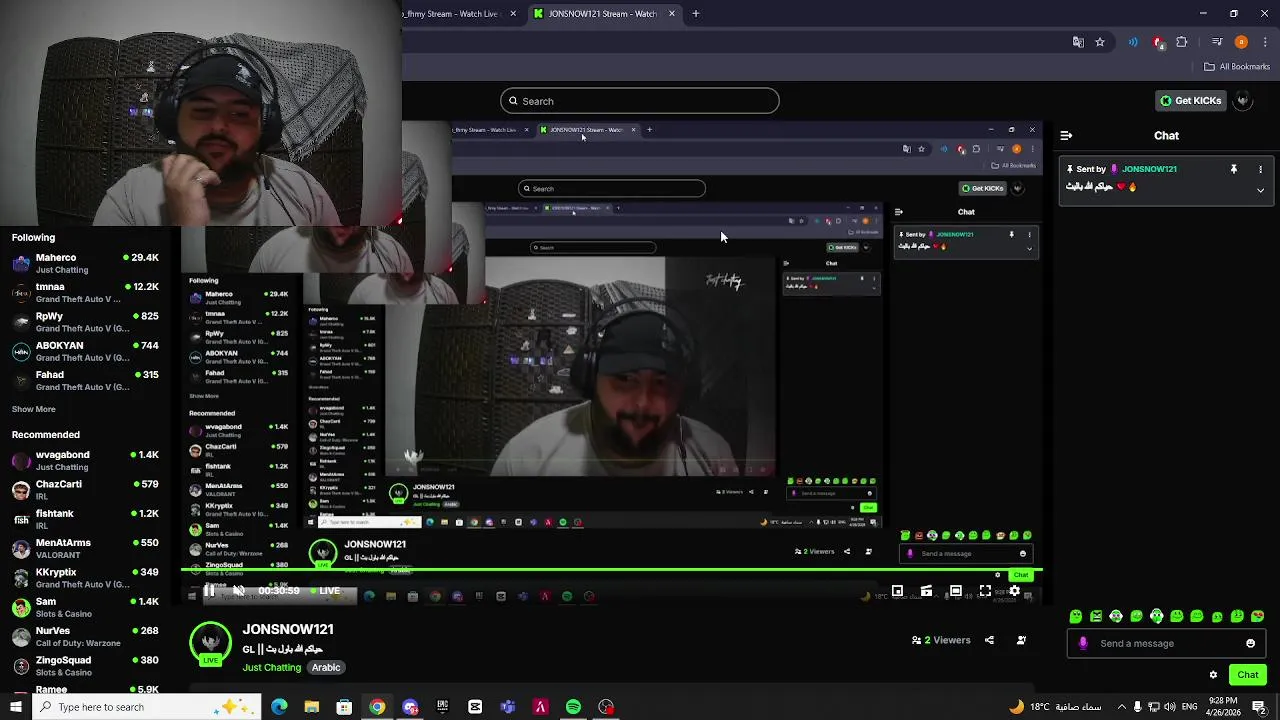Open Chrome Extensions puzzle icon
1280x720 pixels.
pos(1182,42)
